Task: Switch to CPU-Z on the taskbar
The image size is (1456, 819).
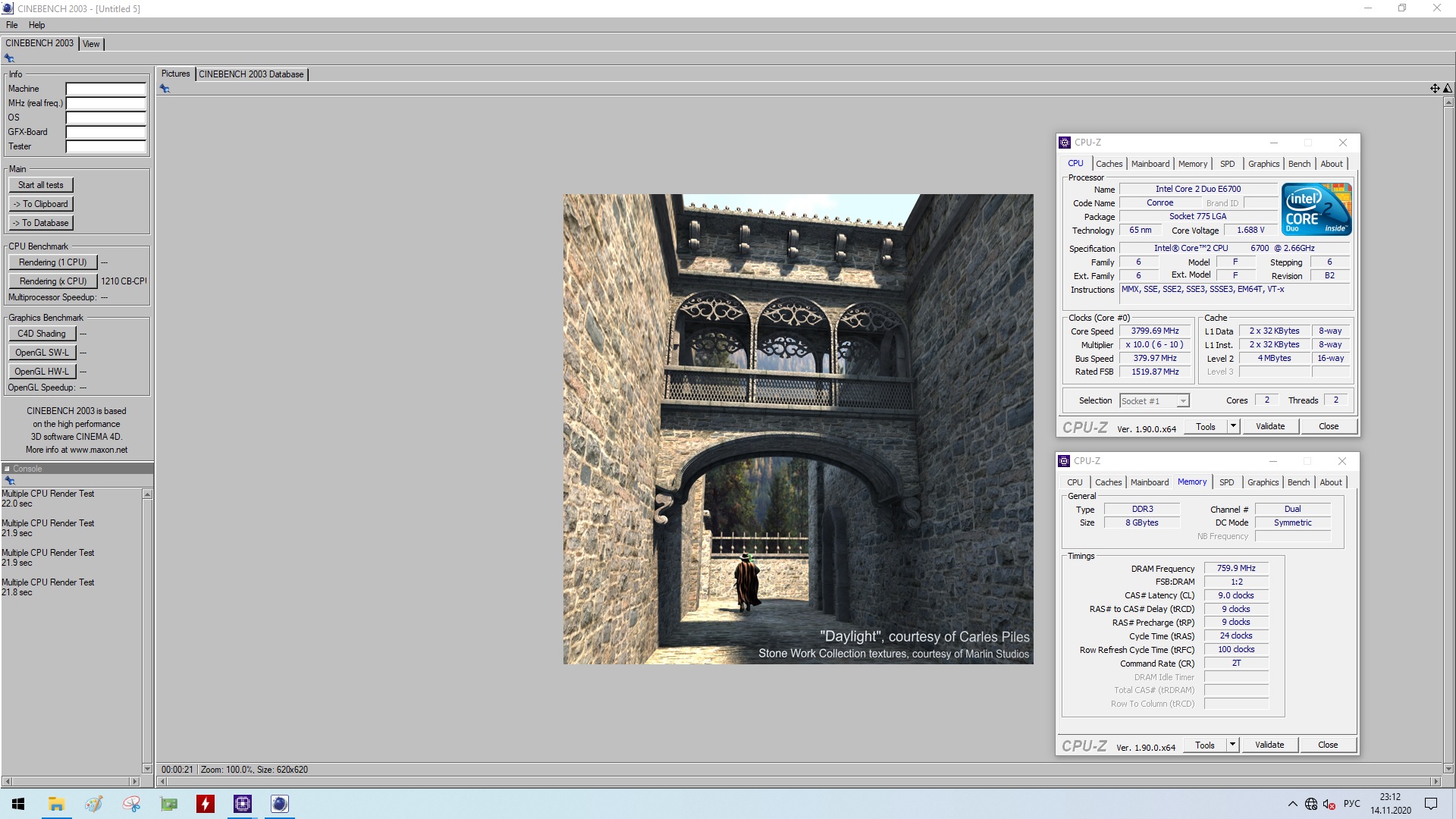Action: point(243,804)
